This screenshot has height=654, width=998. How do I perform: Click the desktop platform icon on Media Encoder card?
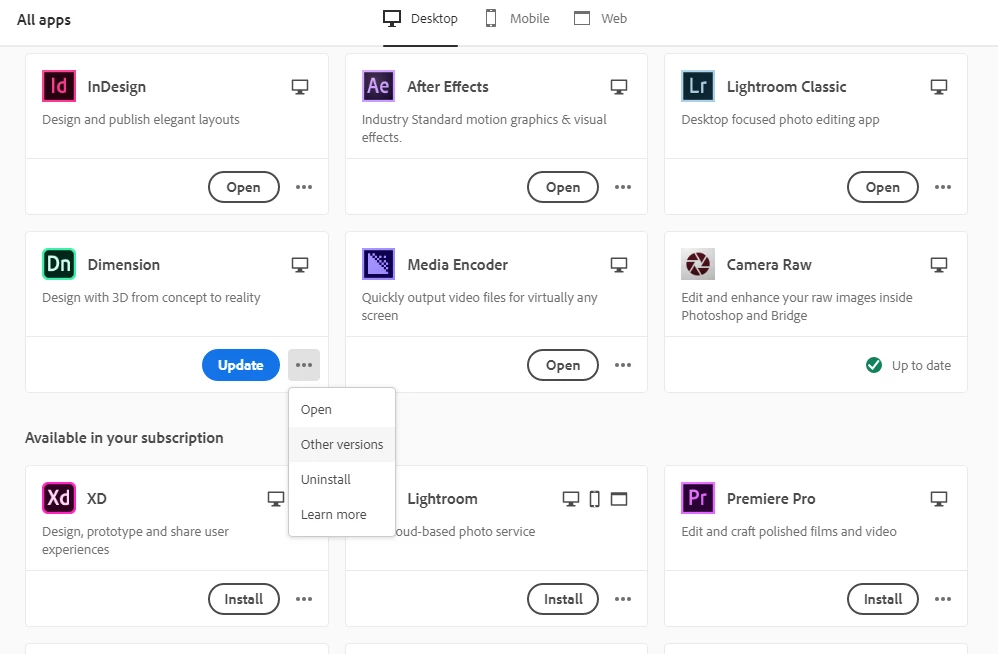click(619, 265)
